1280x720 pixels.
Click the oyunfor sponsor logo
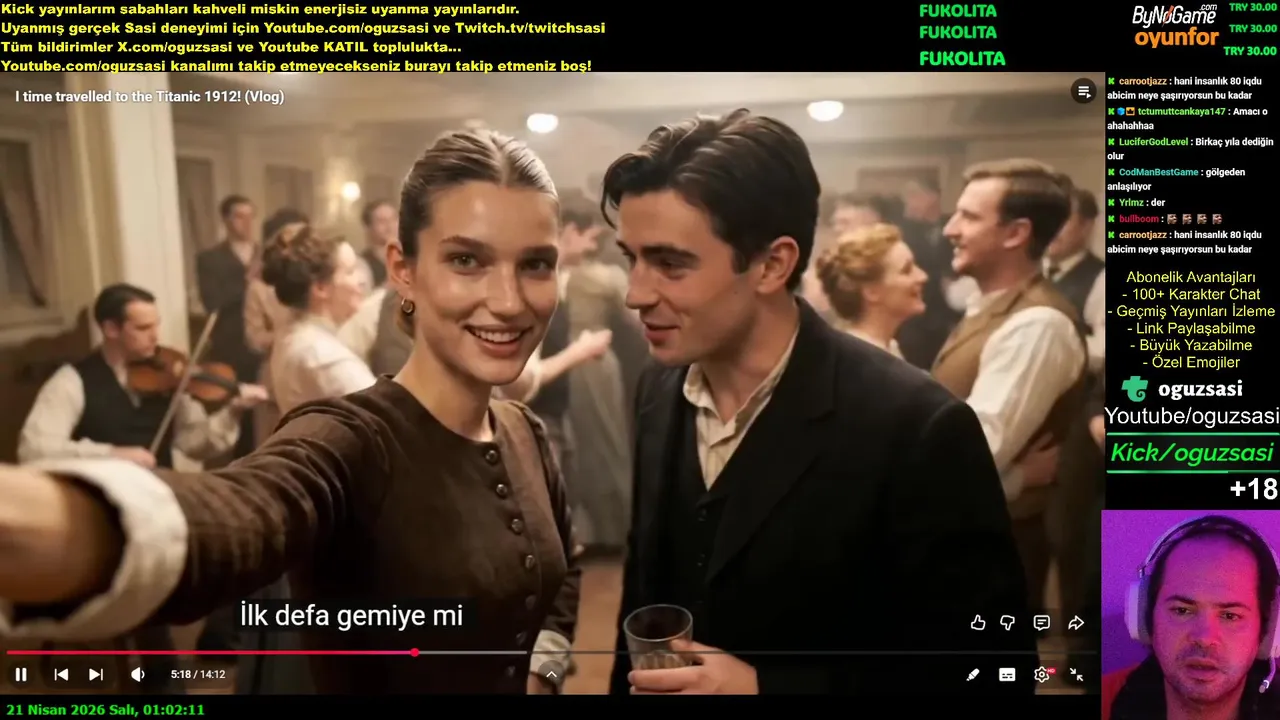1176,39
